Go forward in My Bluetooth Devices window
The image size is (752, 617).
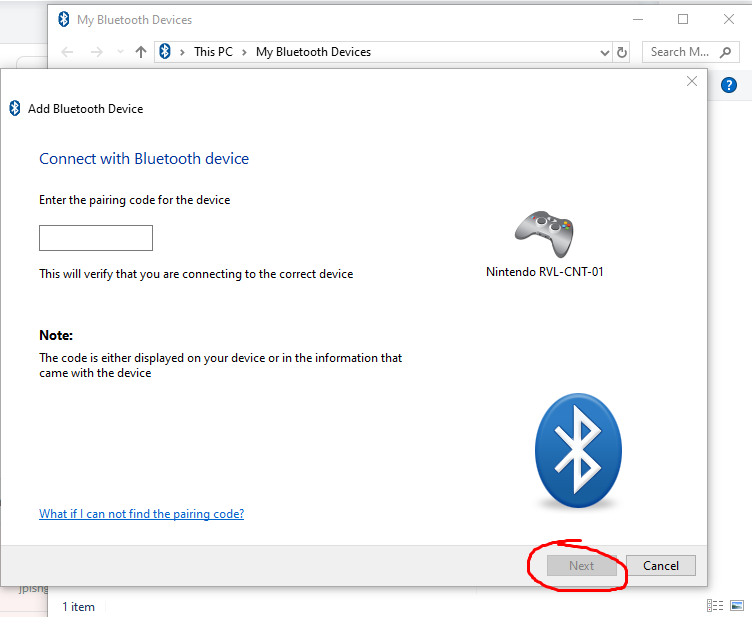point(96,52)
